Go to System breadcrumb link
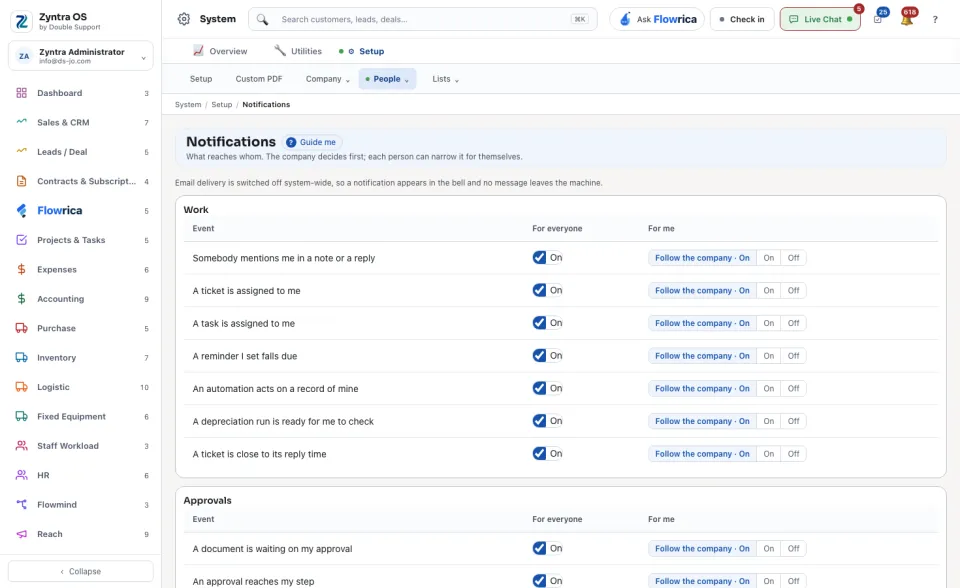This screenshot has height=588, width=960. pyautogui.click(x=188, y=105)
